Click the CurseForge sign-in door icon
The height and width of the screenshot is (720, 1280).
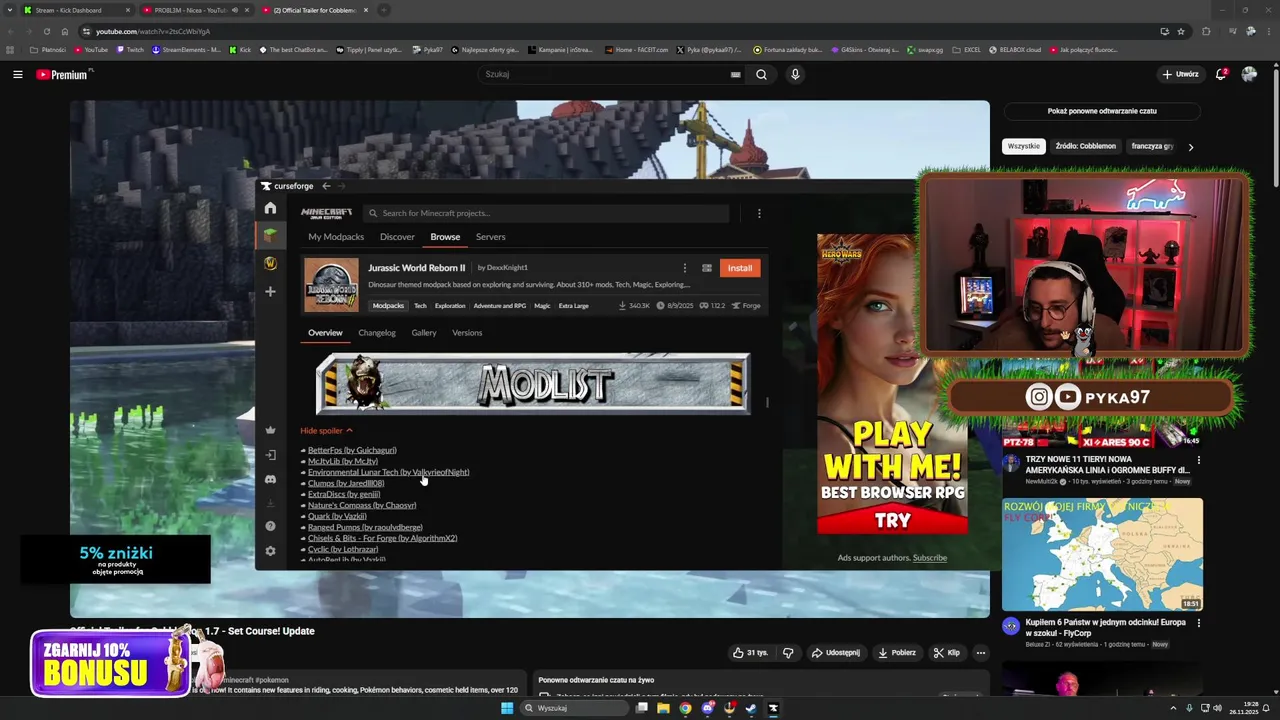pos(270,455)
